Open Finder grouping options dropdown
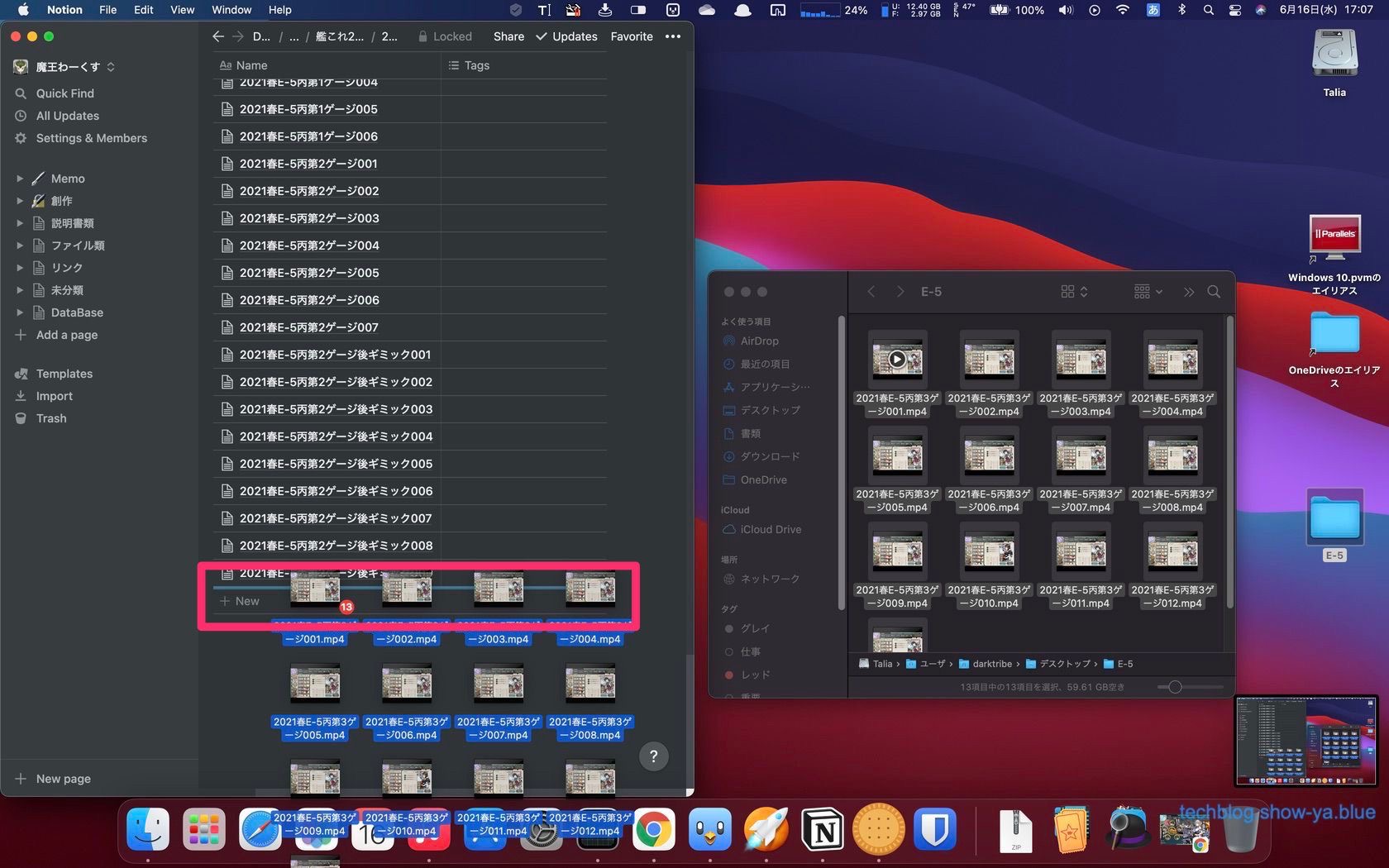 pyautogui.click(x=1148, y=292)
